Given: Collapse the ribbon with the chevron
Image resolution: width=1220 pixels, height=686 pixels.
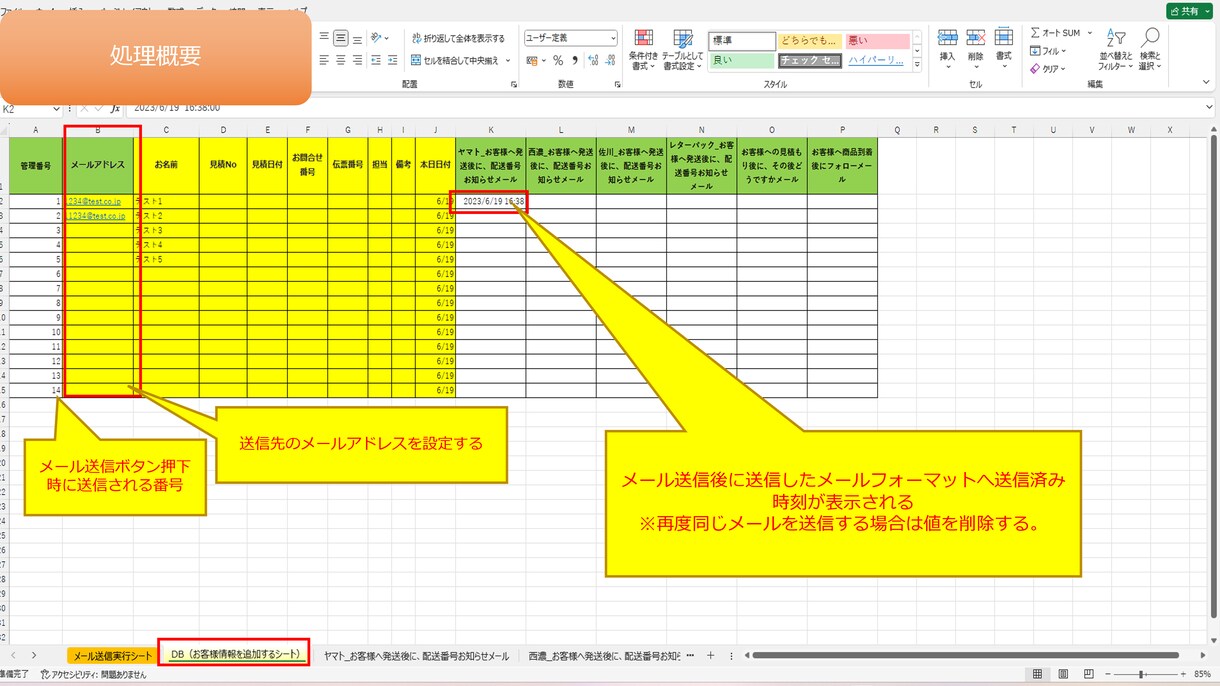Looking at the screenshot, I should coord(1206,84).
